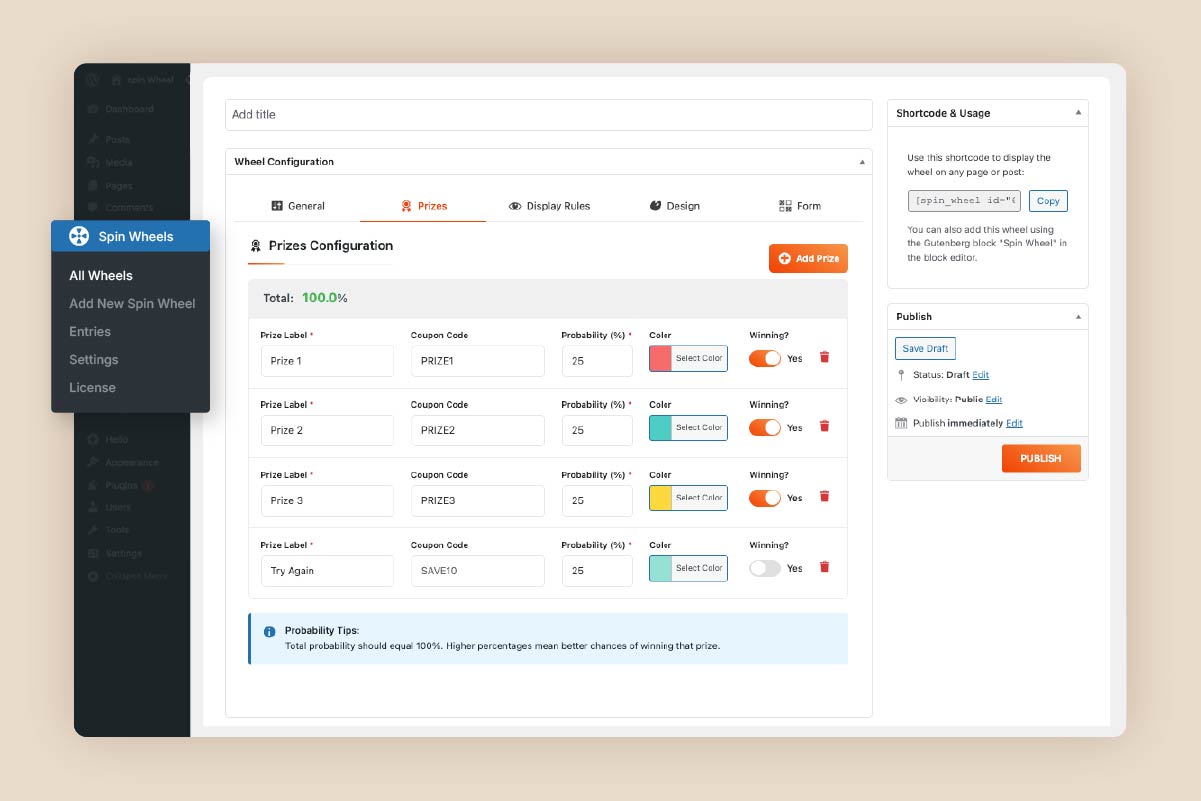This screenshot has width=1201, height=801.
Task: Delete the Prize 3 row using trash icon
Action: click(x=824, y=497)
